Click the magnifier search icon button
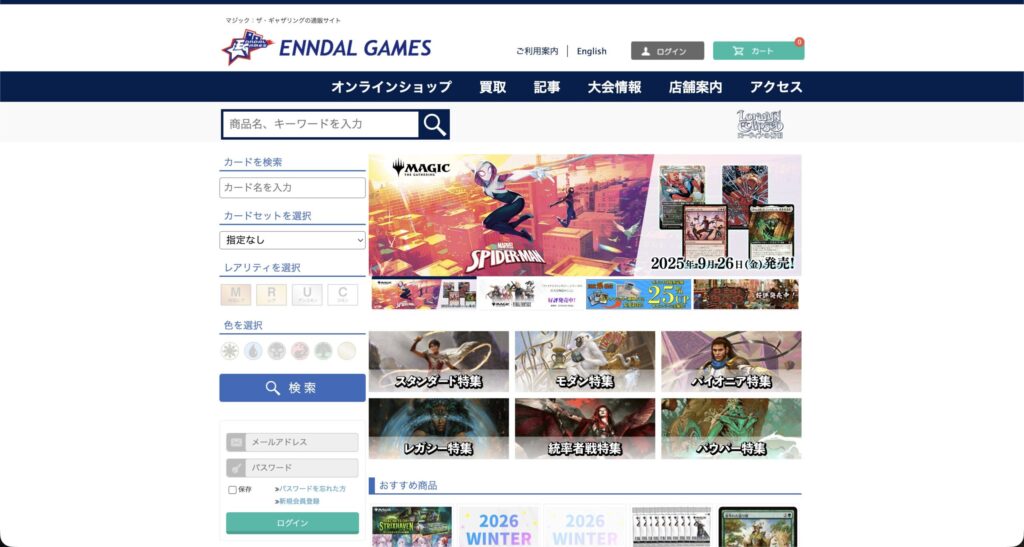 click(x=434, y=124)
